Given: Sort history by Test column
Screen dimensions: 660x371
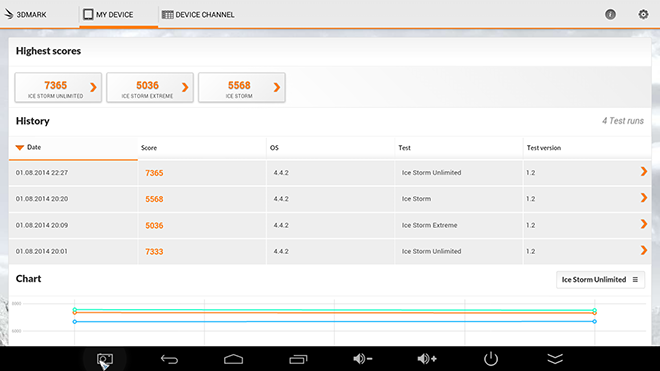Looking at the screenshot, I should [459, 148].
